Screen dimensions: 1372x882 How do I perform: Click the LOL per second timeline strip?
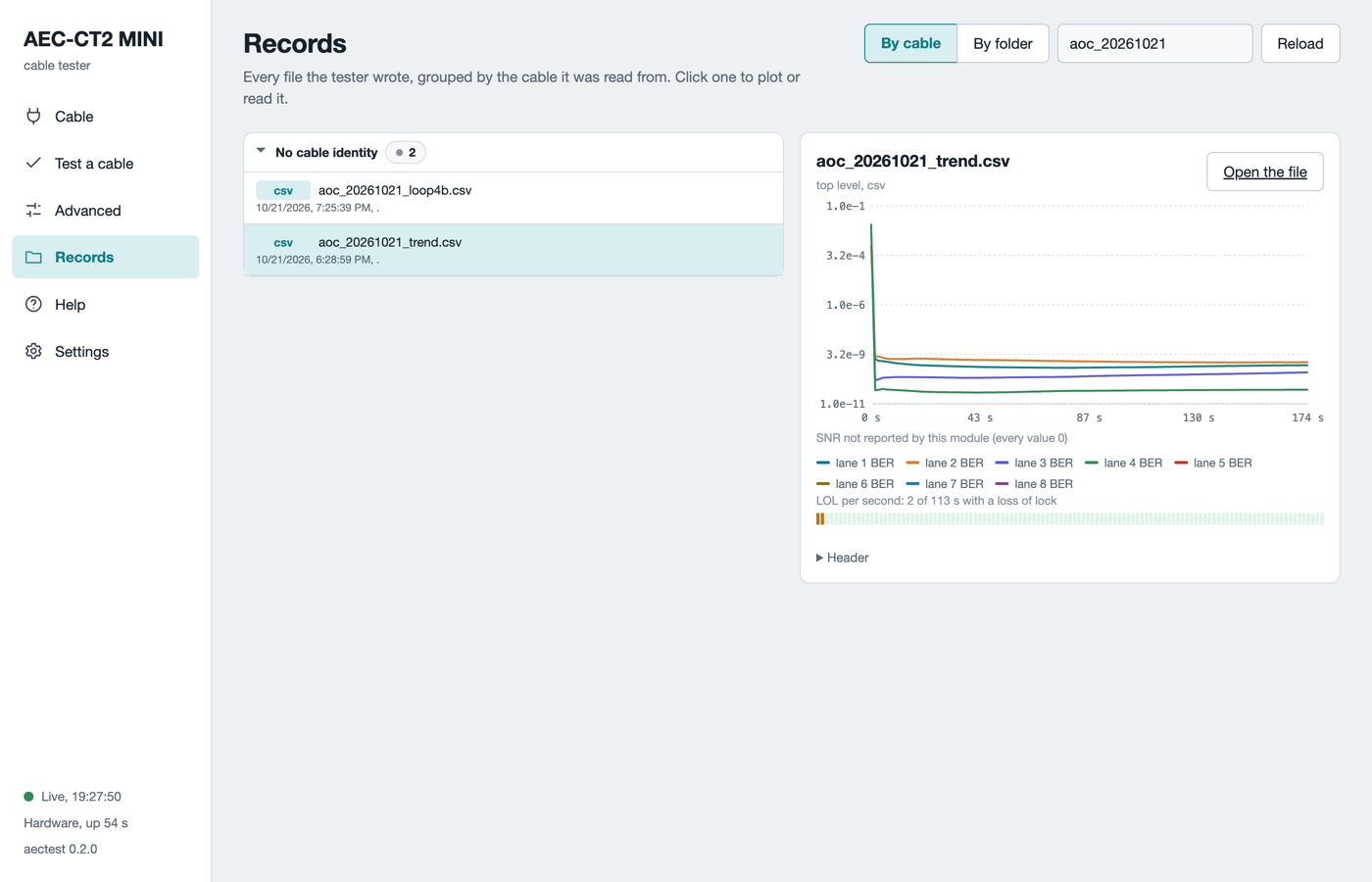click(1069, 519)
